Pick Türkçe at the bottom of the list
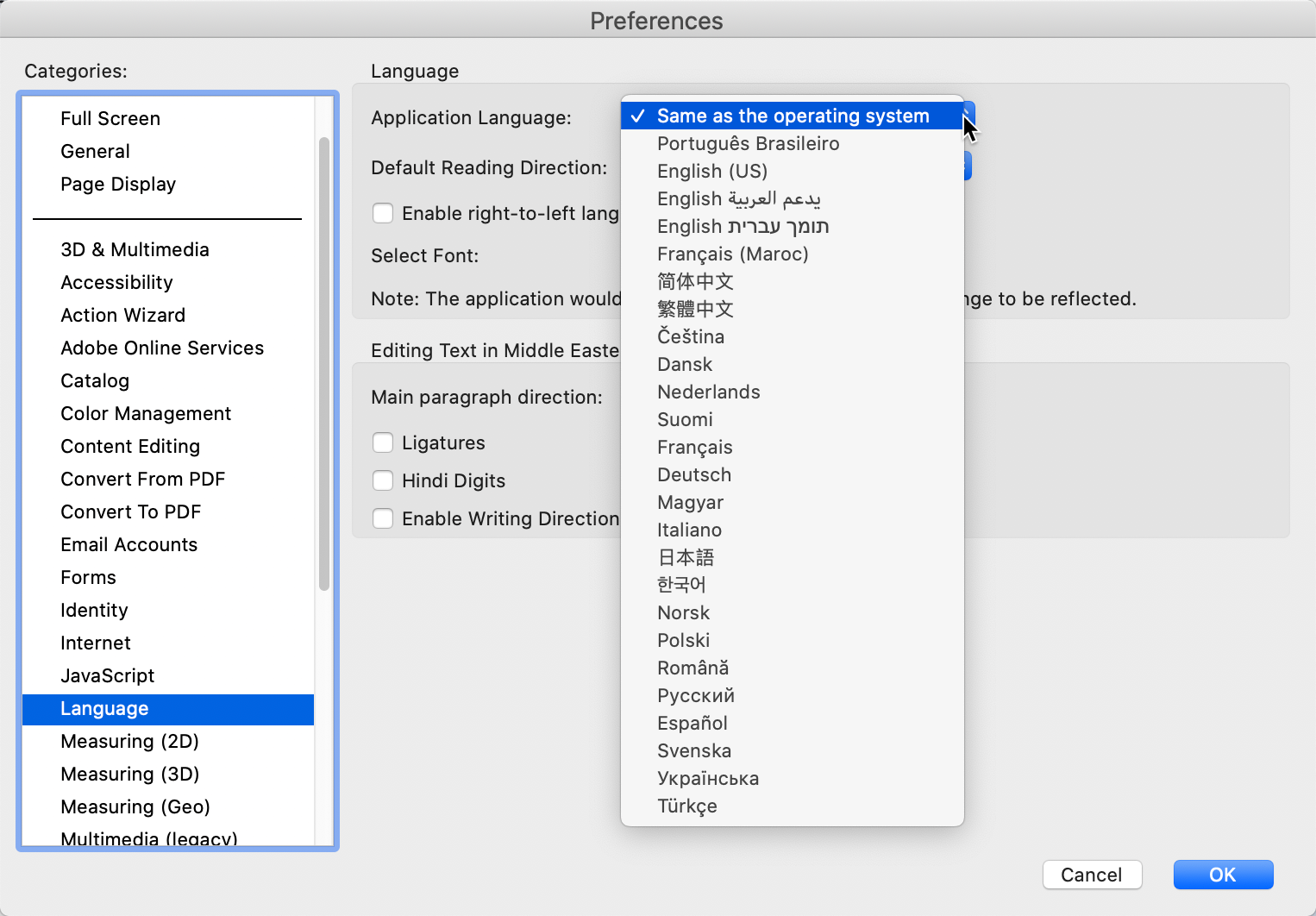Screen dimensions: 1316x916 click(687, 806)
